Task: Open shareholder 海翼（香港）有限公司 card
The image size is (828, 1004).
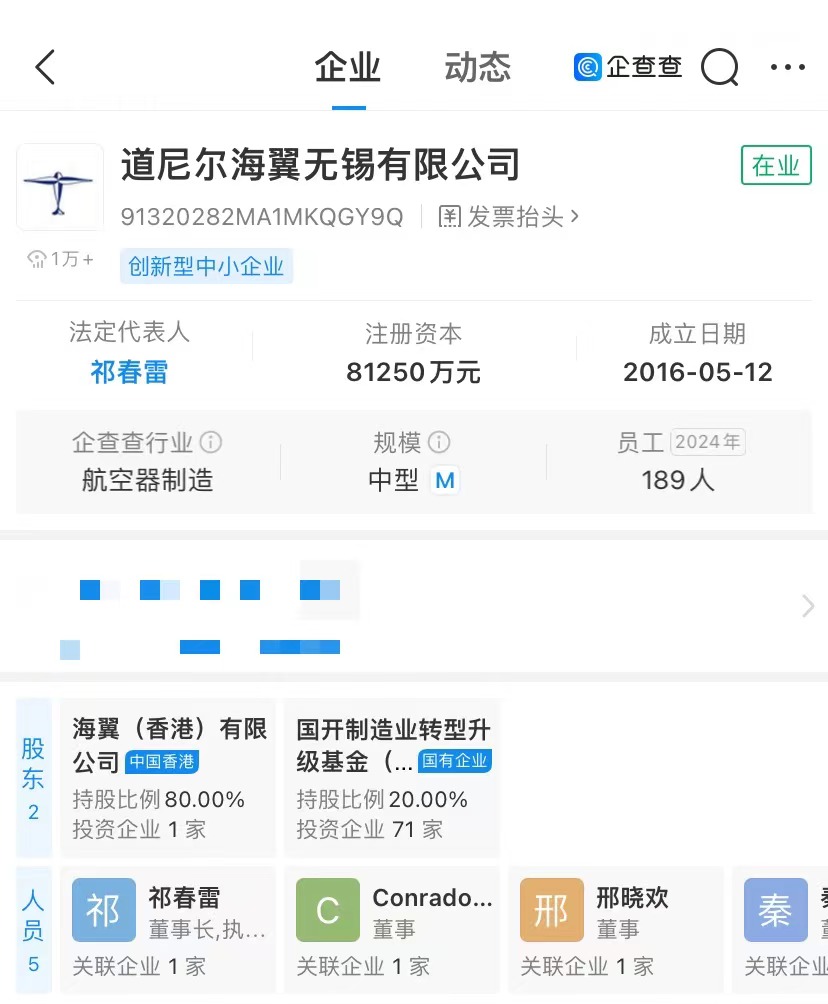Action: coord(168,779)
